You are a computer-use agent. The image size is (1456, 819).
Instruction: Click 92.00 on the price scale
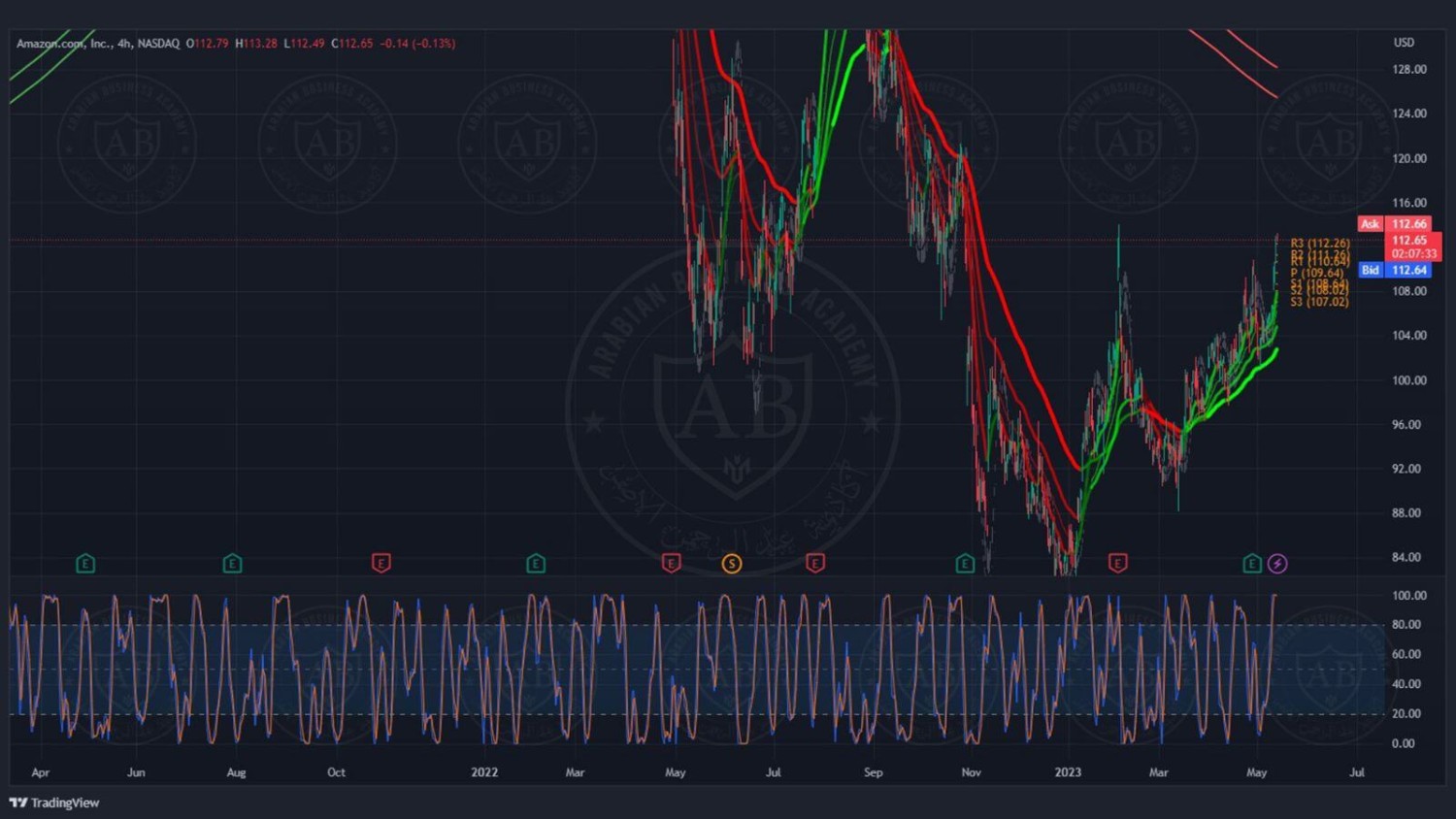pyautogui.click(x=1408, y=468)
